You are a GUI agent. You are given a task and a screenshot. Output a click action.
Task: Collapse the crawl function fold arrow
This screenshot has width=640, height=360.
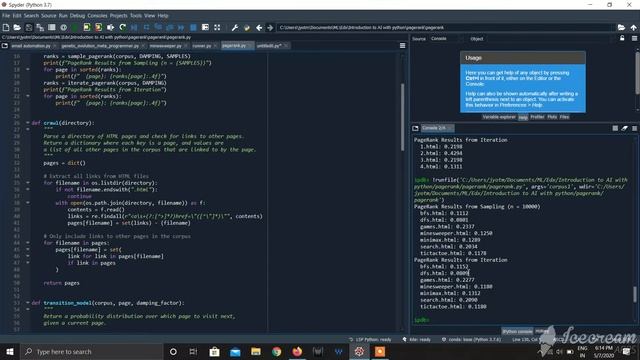tap(28, 123)
